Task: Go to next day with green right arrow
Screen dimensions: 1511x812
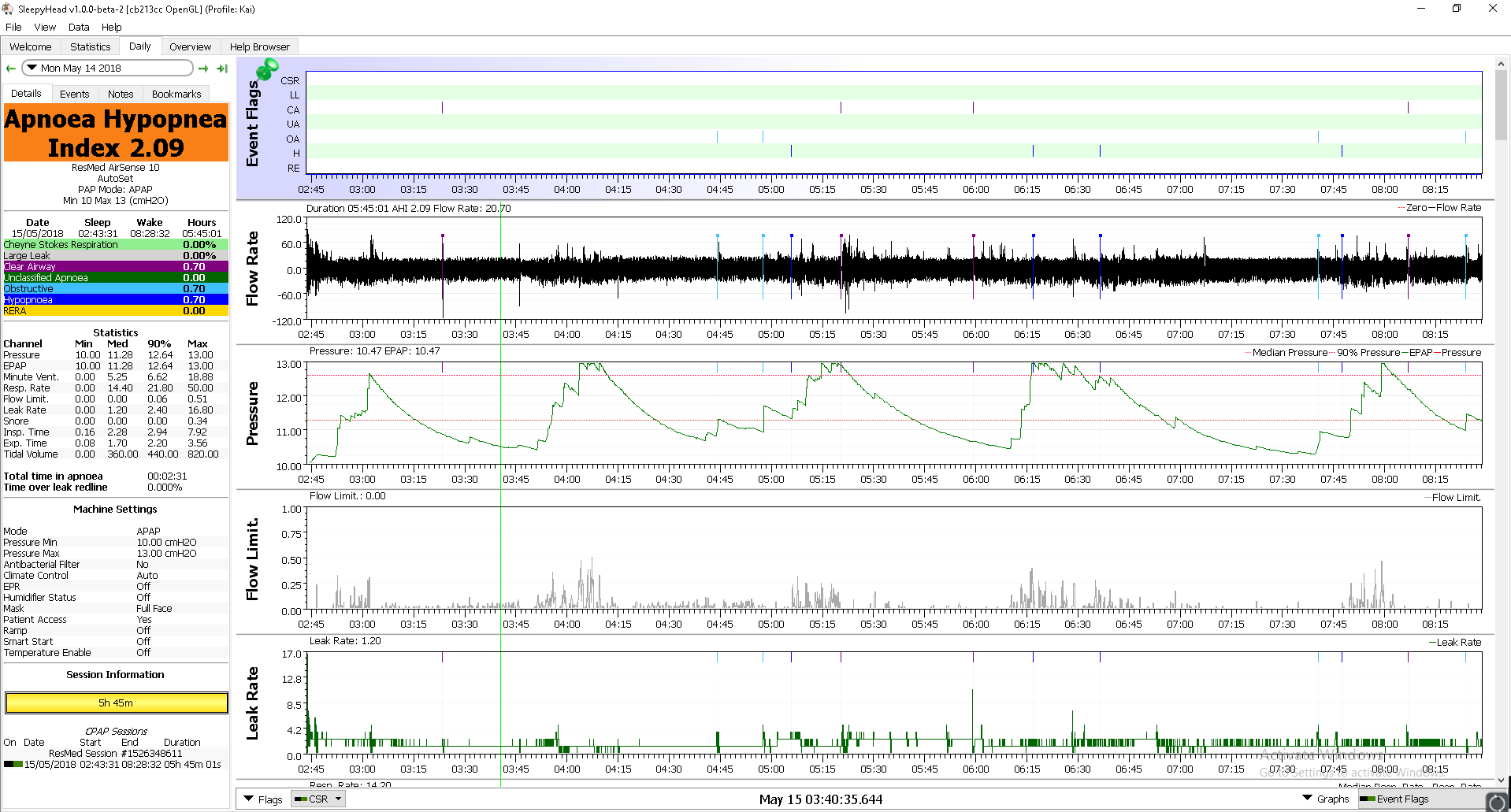Action: (203, 69)
